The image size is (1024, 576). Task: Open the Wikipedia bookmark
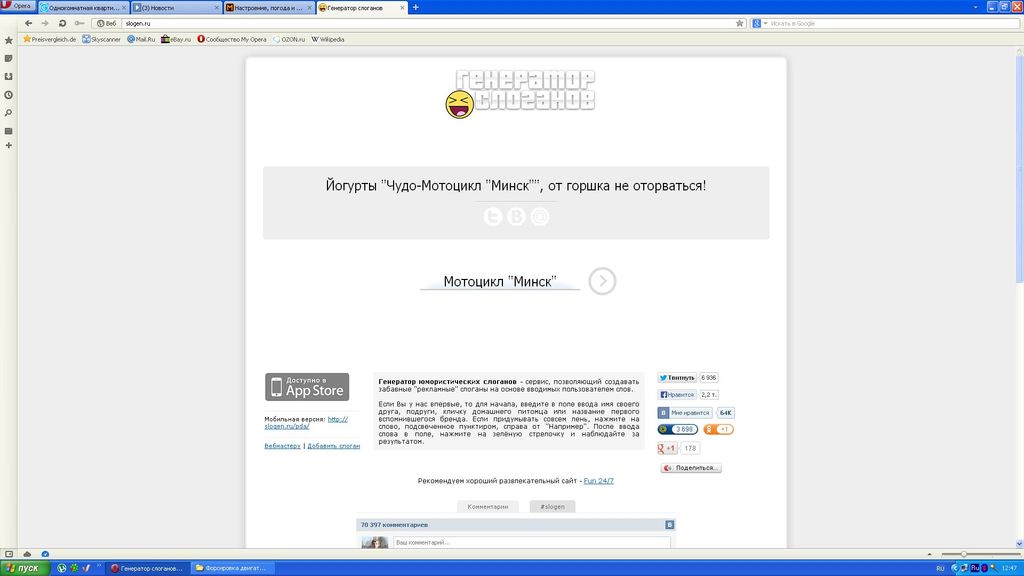coord(328,39)
